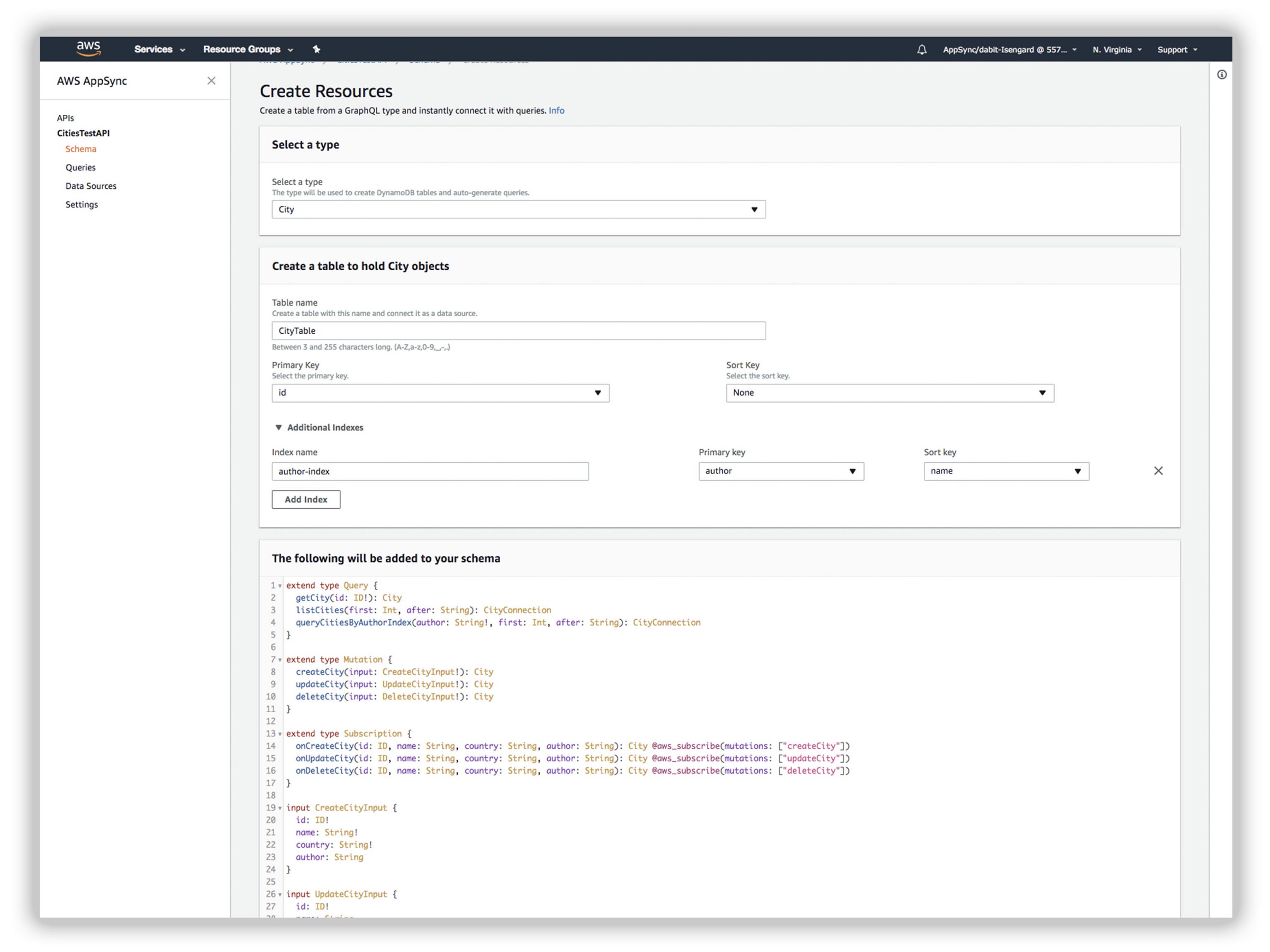Collapse the Additional Indexes section
Image resolution: width=1270 pixels, height=952 pixels.
coord(278,427)
